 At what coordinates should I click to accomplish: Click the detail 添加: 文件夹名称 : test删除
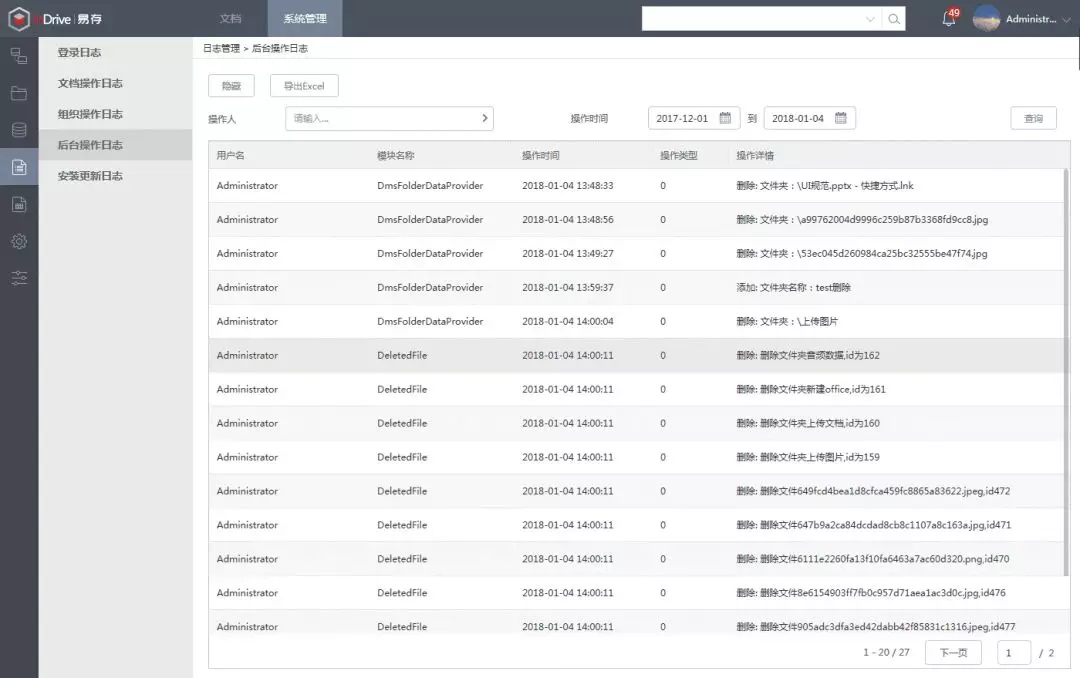coord(793,287)
